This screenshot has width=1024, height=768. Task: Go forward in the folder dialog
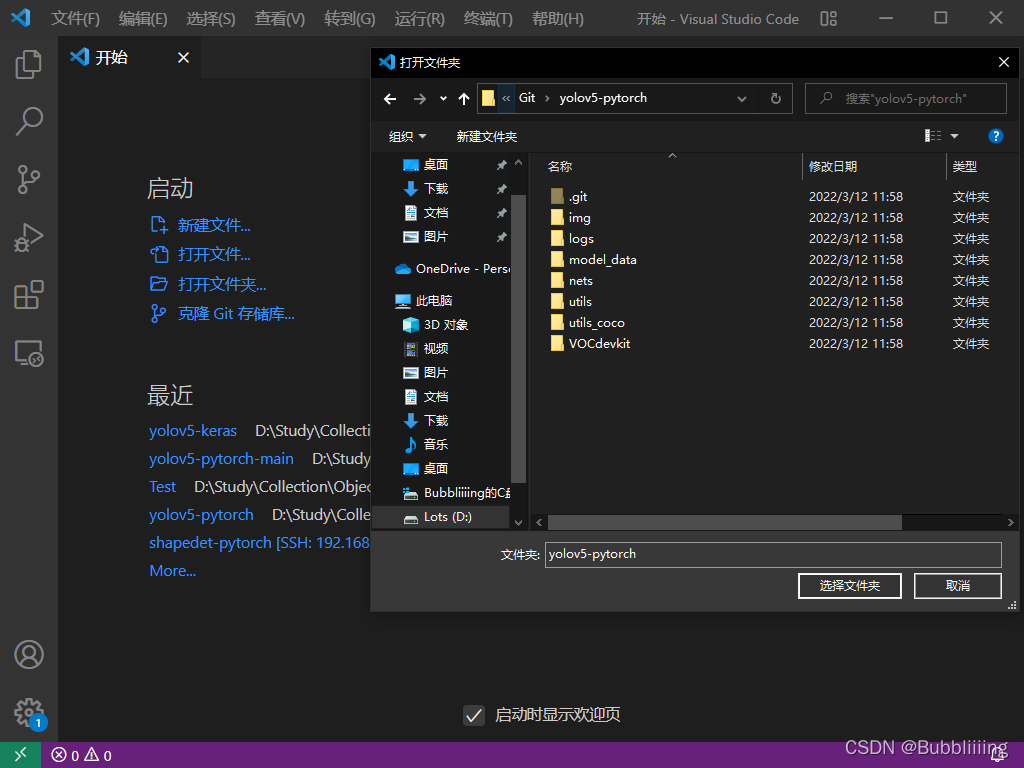(419, 99)
